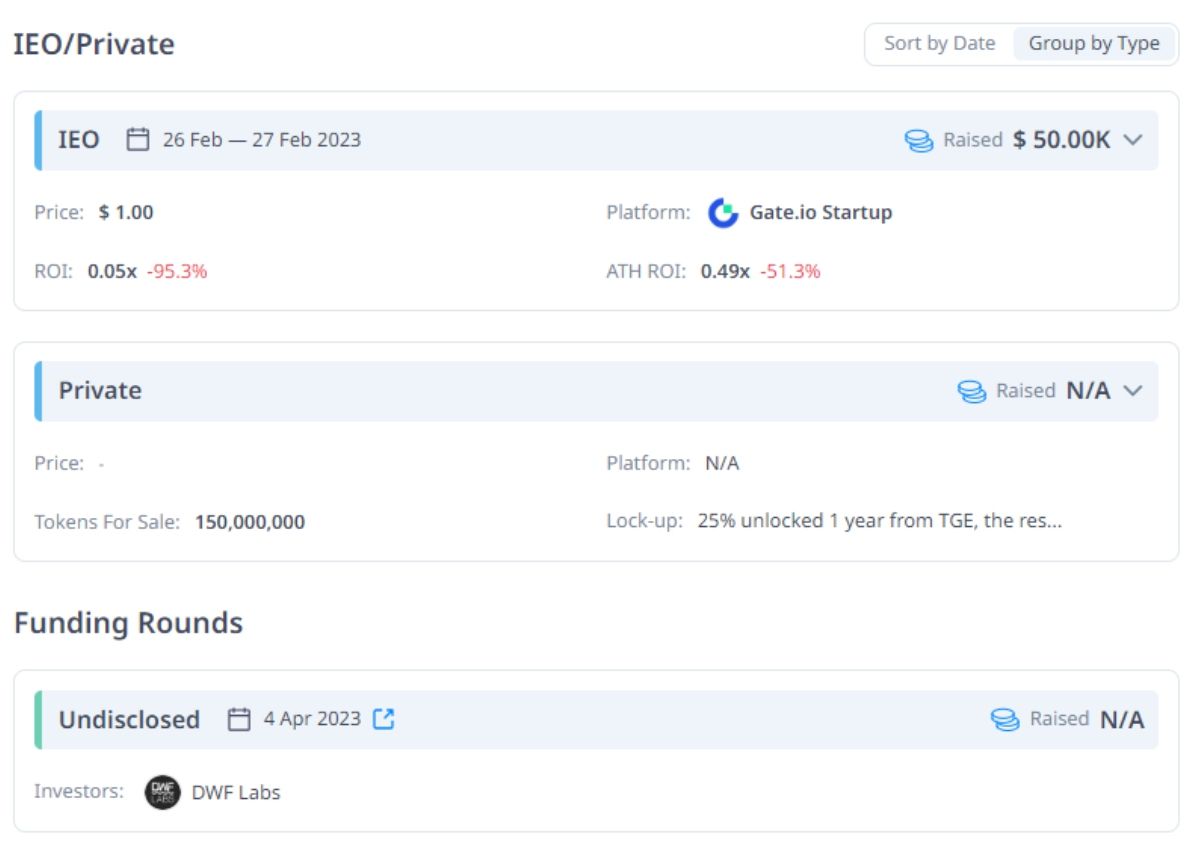Click the calendar icon in the IEO row
The image size is (1200, 845).
click(138, 140)
